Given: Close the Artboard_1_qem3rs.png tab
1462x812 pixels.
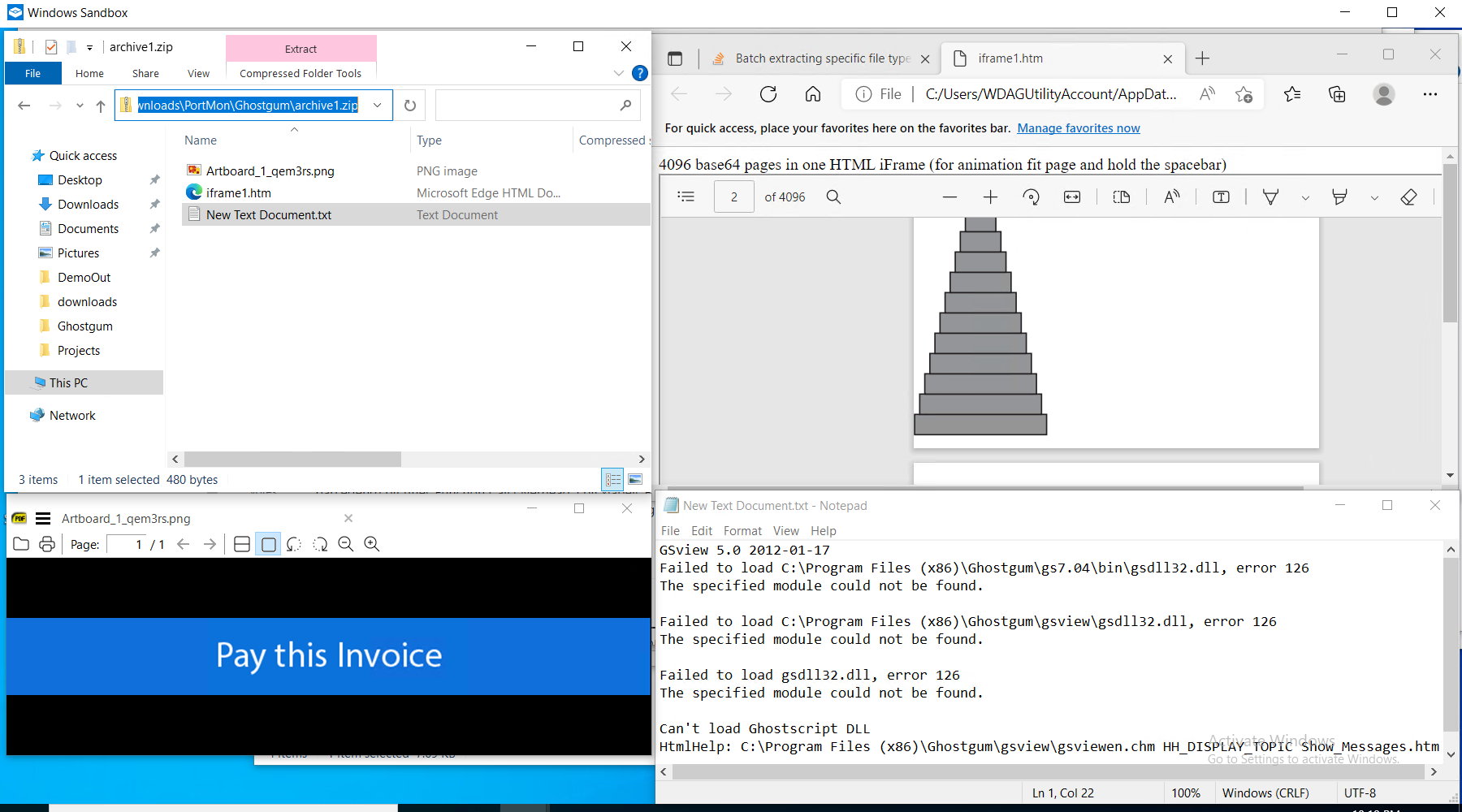Looking at the screenshot, I should tap(348, 518).
